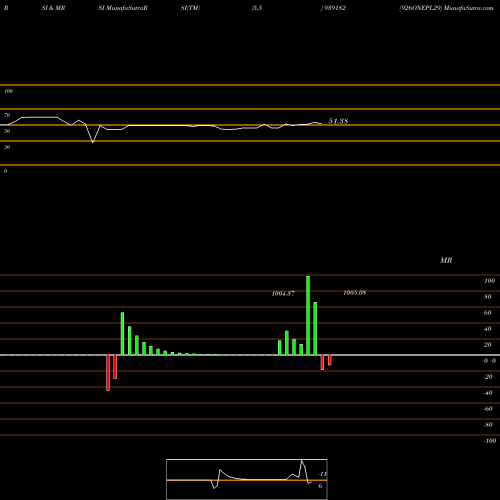Click the 'MR' panel title
500x500 pixels.
(446, 260)
